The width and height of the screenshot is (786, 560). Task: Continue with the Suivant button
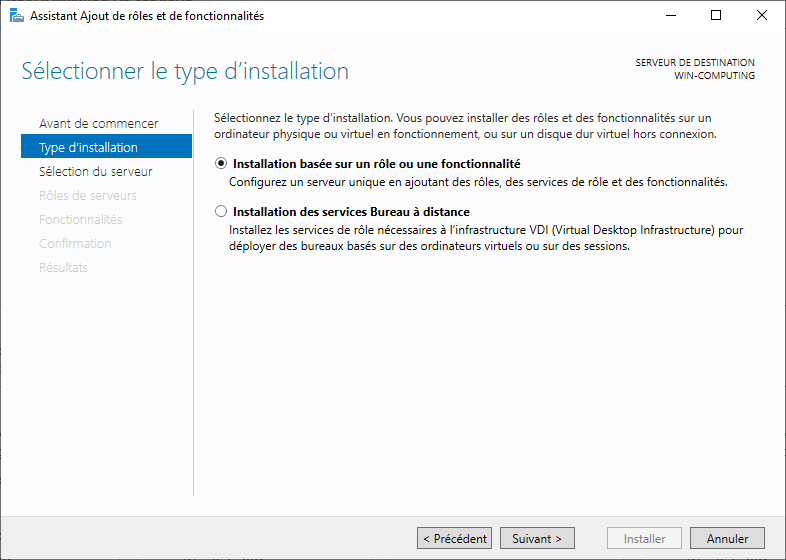[x=537, y=539]
